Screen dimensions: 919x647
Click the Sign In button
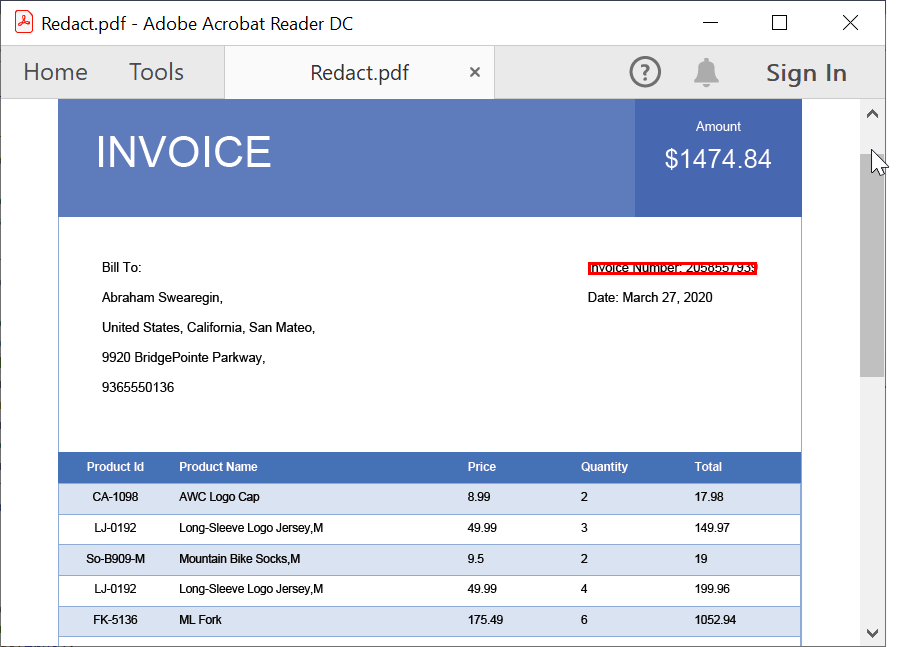[x=806, y=73]
